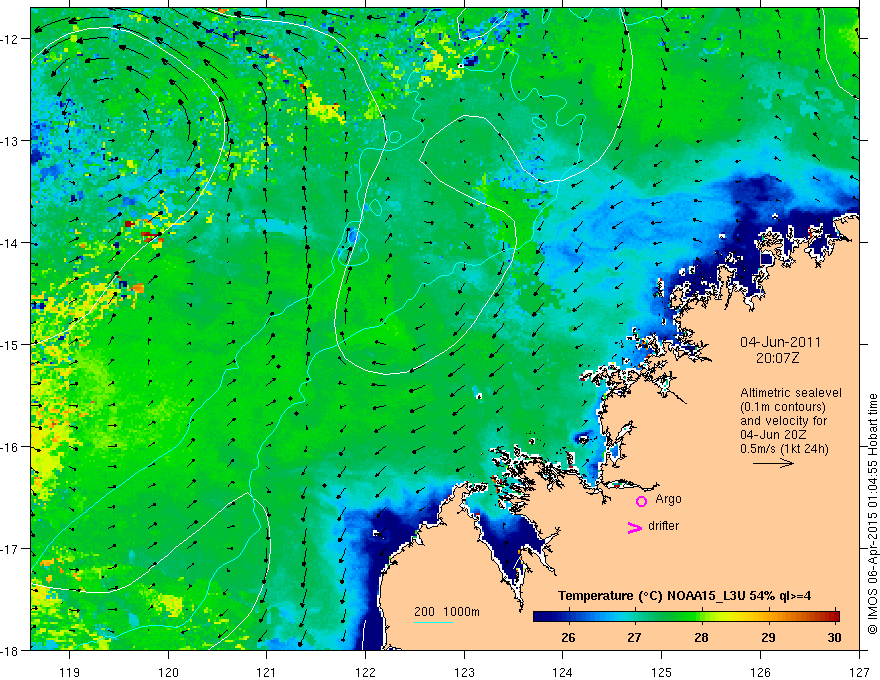Click the longitude axis label 121

pos(267,672)
